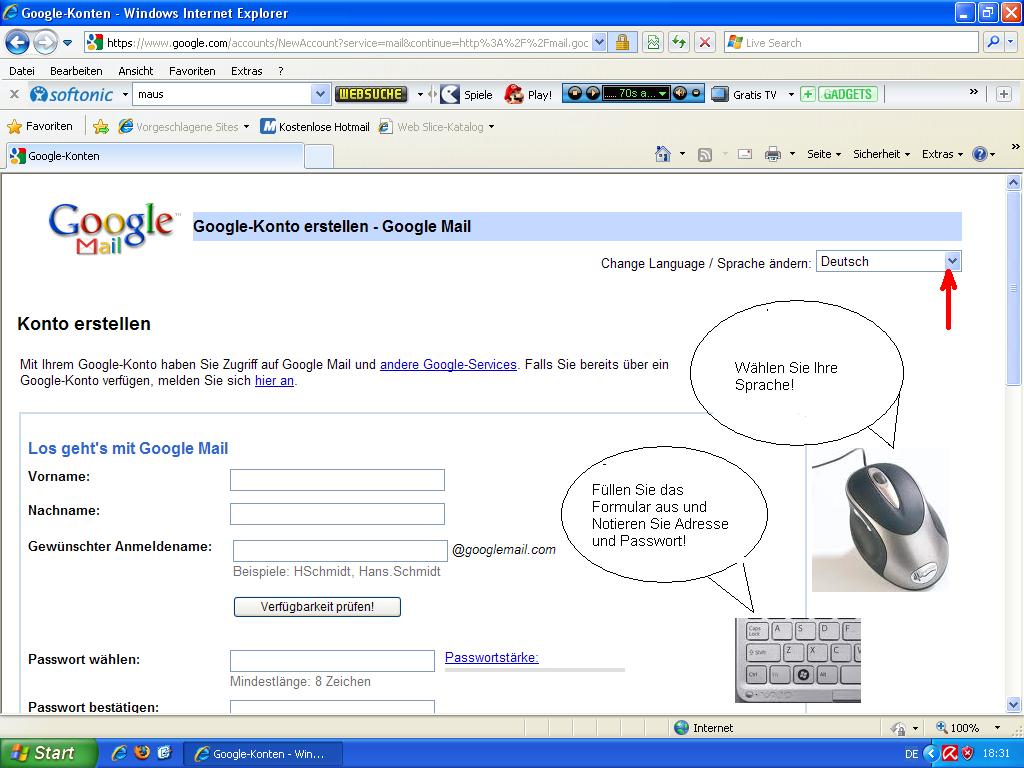Click the red X stop loading button

(705, 42)
